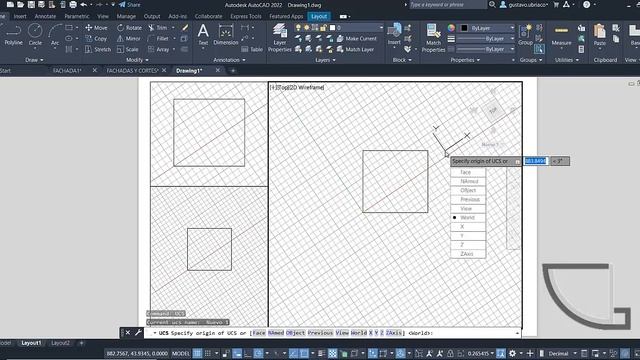The width and height of the screenshot is (640, 360).
Task: Click the Erase tool icon
Action: click(184, 27)
